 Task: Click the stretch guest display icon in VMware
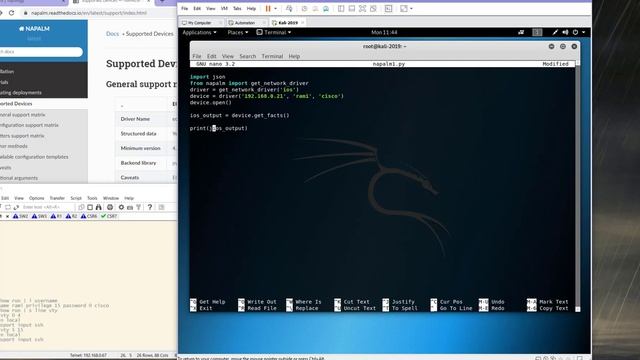404,9
